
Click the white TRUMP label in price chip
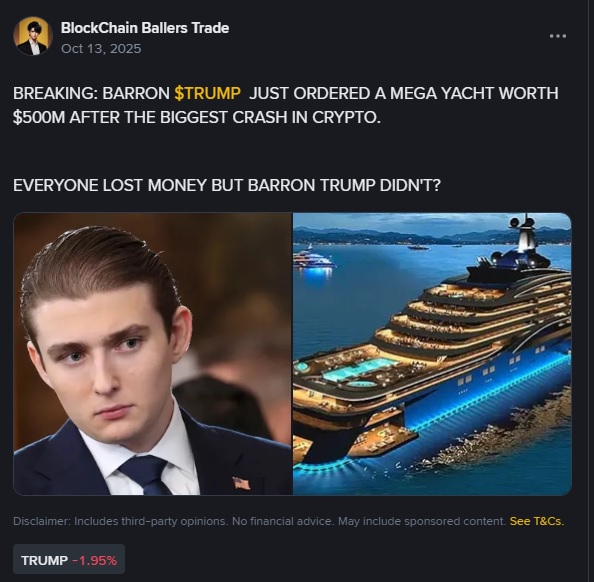44,560
